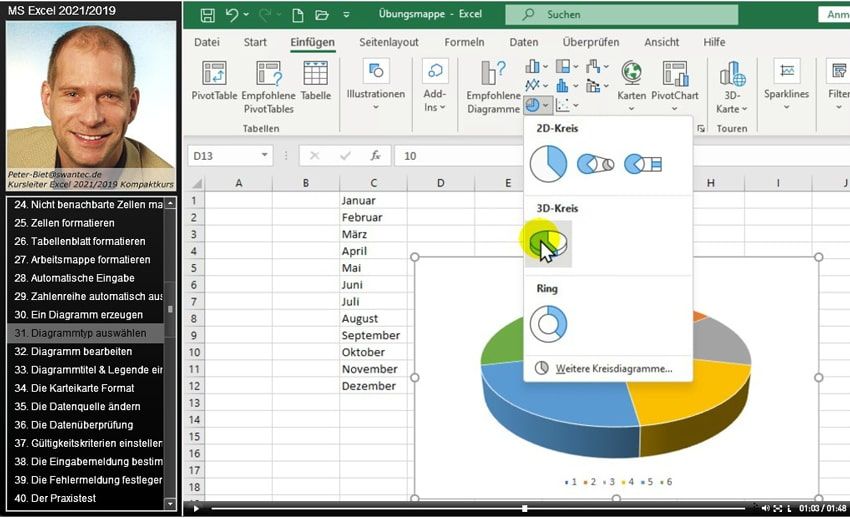850x519 pixels.
Task: Open the Seitenlayout ribbon tab
Action: 389,42
